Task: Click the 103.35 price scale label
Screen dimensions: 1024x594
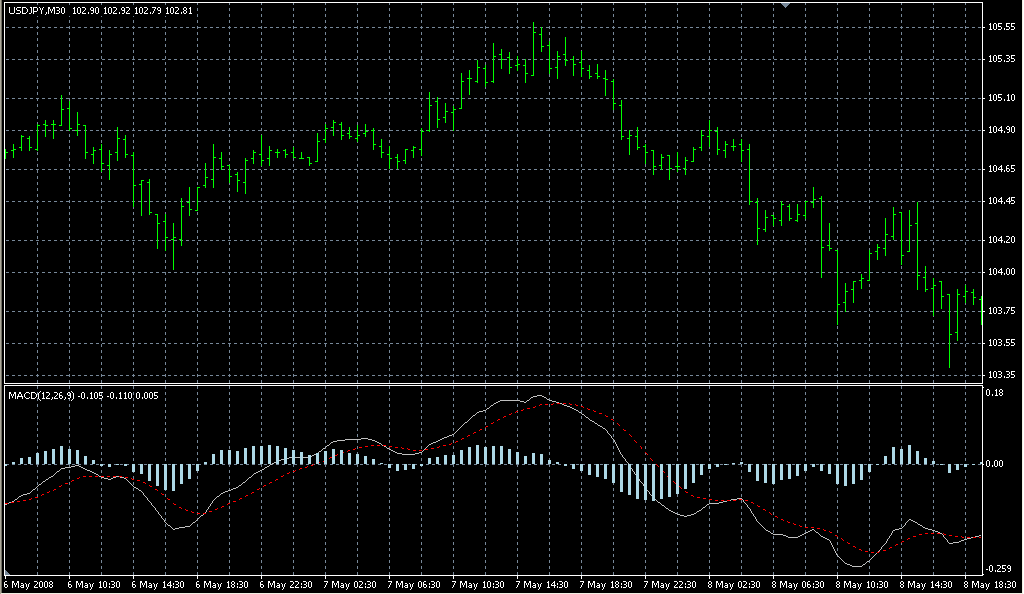Action: pyautogui.click(x=1000, y=374)
